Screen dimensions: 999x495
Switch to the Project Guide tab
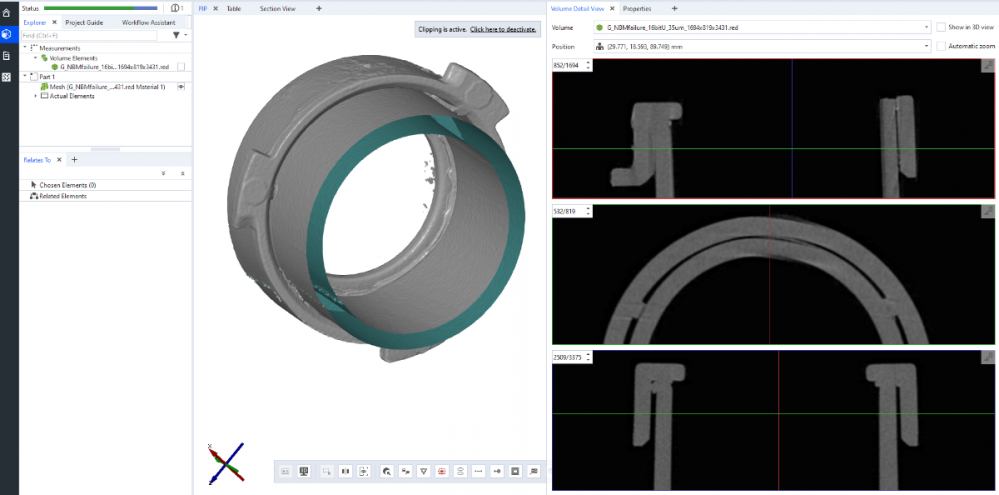pyautogui.click(x=84, y=22)
